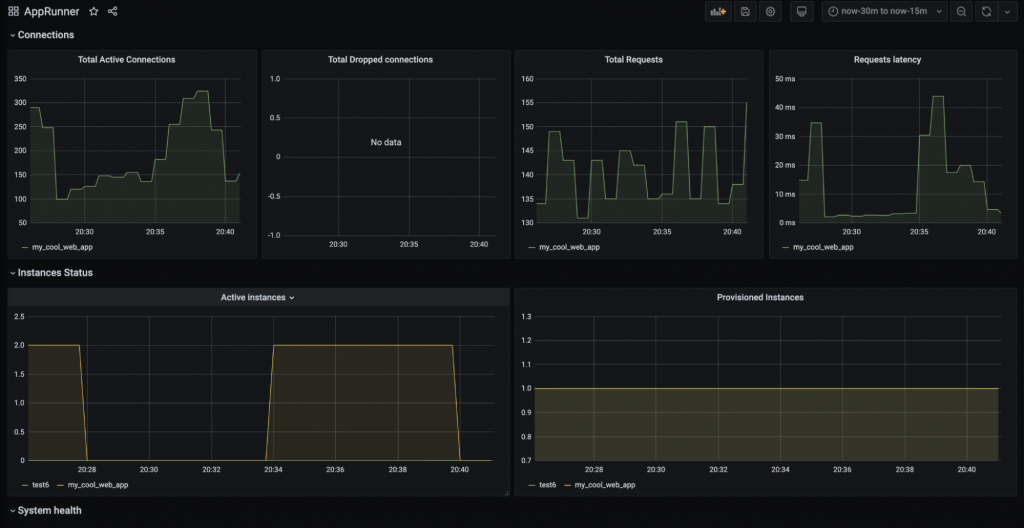The height and width of the screenshot is (528, 1024).
Task: Toggle test6 legend in Active instances
Action: pyautogui.click(x=40, y=485)
